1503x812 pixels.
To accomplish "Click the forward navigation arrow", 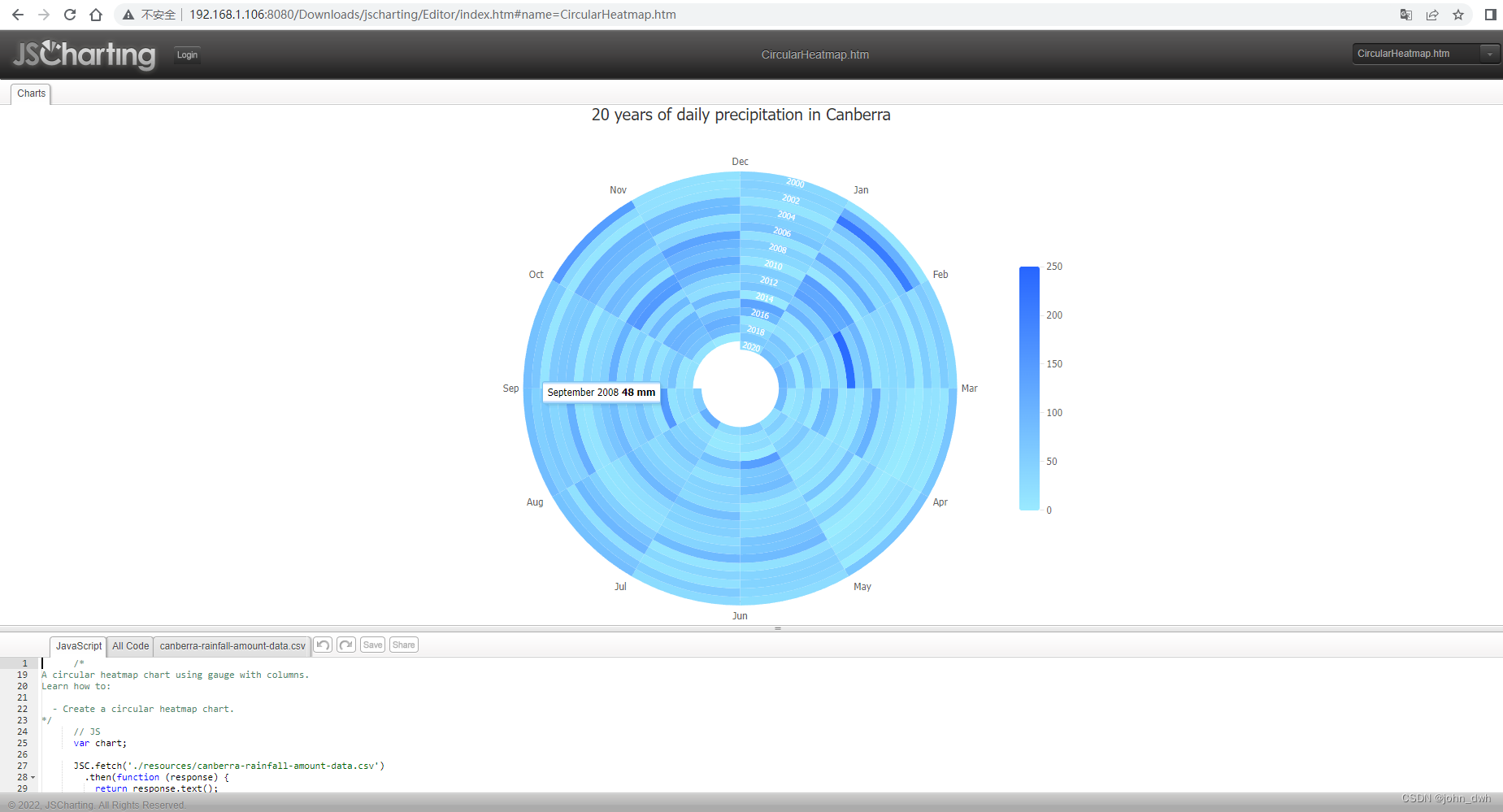I will pyautogui.click(x=43, y=14).
